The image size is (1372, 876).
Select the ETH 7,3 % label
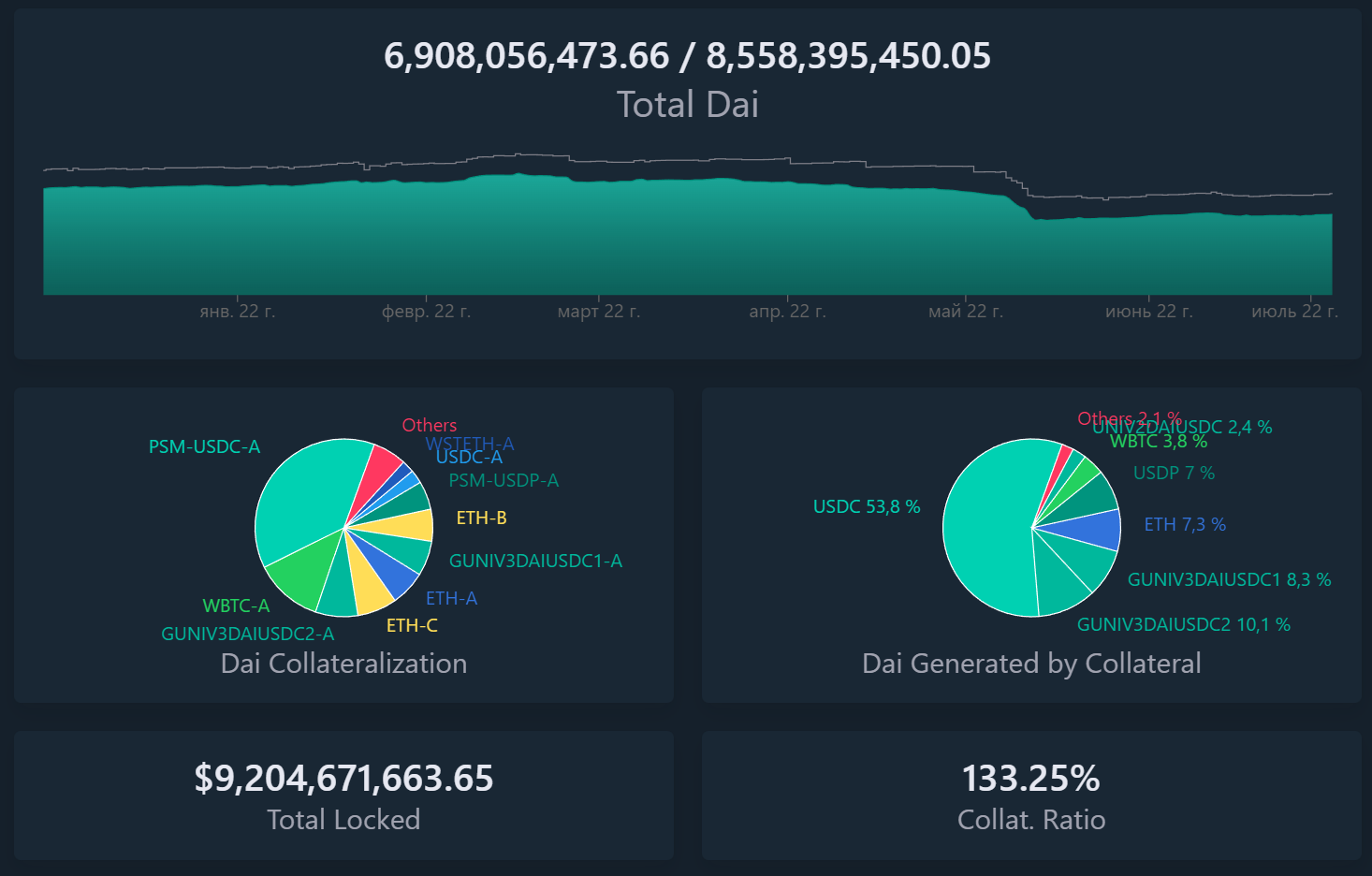coord(1185,524)
